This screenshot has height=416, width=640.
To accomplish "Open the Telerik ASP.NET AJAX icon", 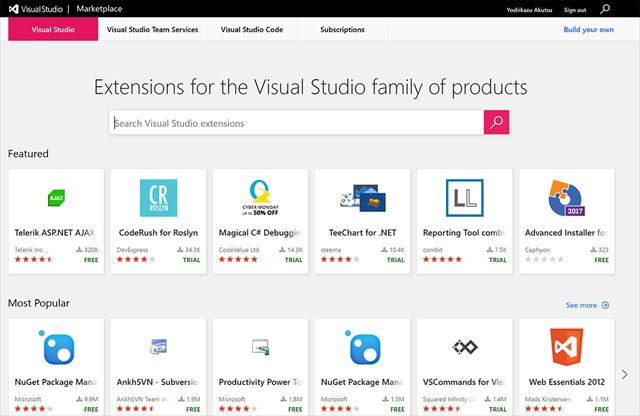I will coord(56,198).
